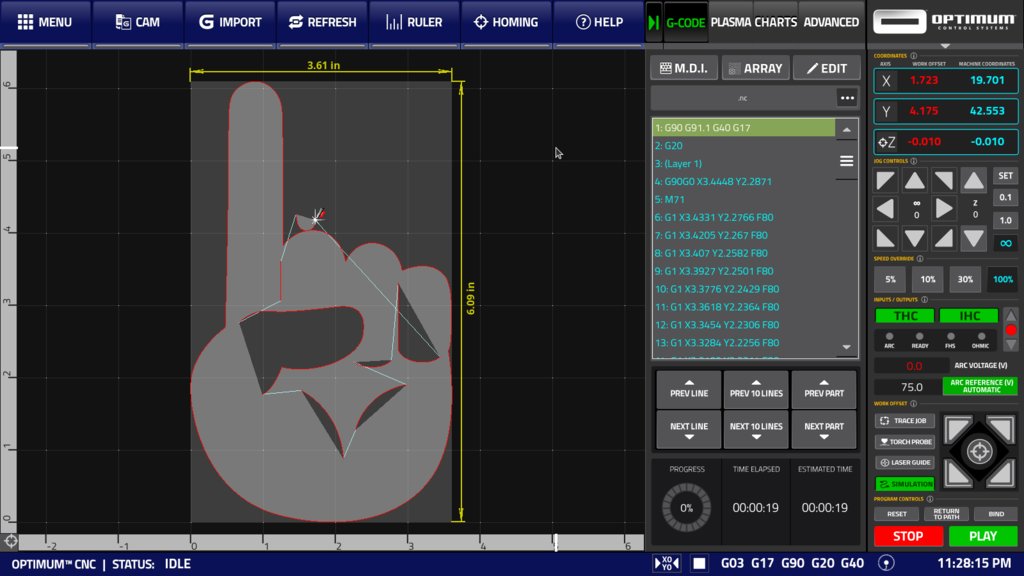Select G-code line '3: (Layer 1)'
The image size is (1024, 576).
point(744,163)
